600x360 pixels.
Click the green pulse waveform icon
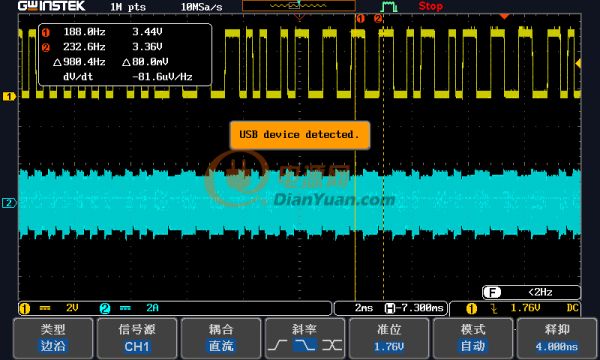click(x=389, y=7)
